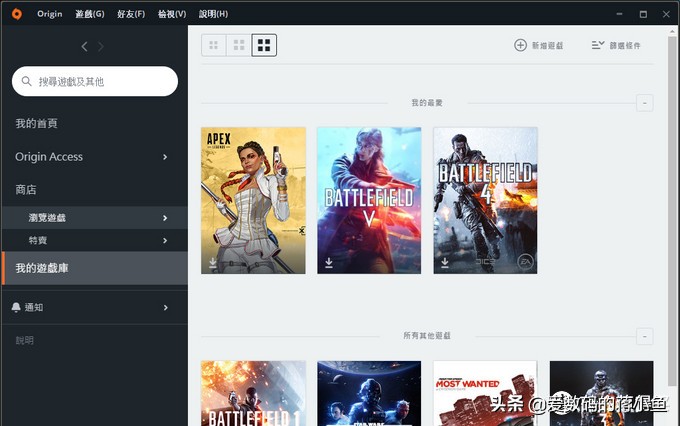Open the 說明(H) menu
This screenshot has height=426, width=680.
pos(213,14)
